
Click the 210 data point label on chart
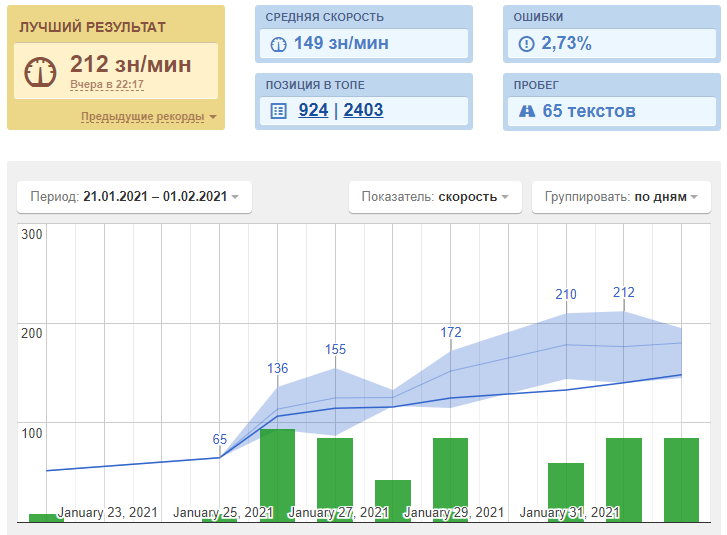click(566, 294)
